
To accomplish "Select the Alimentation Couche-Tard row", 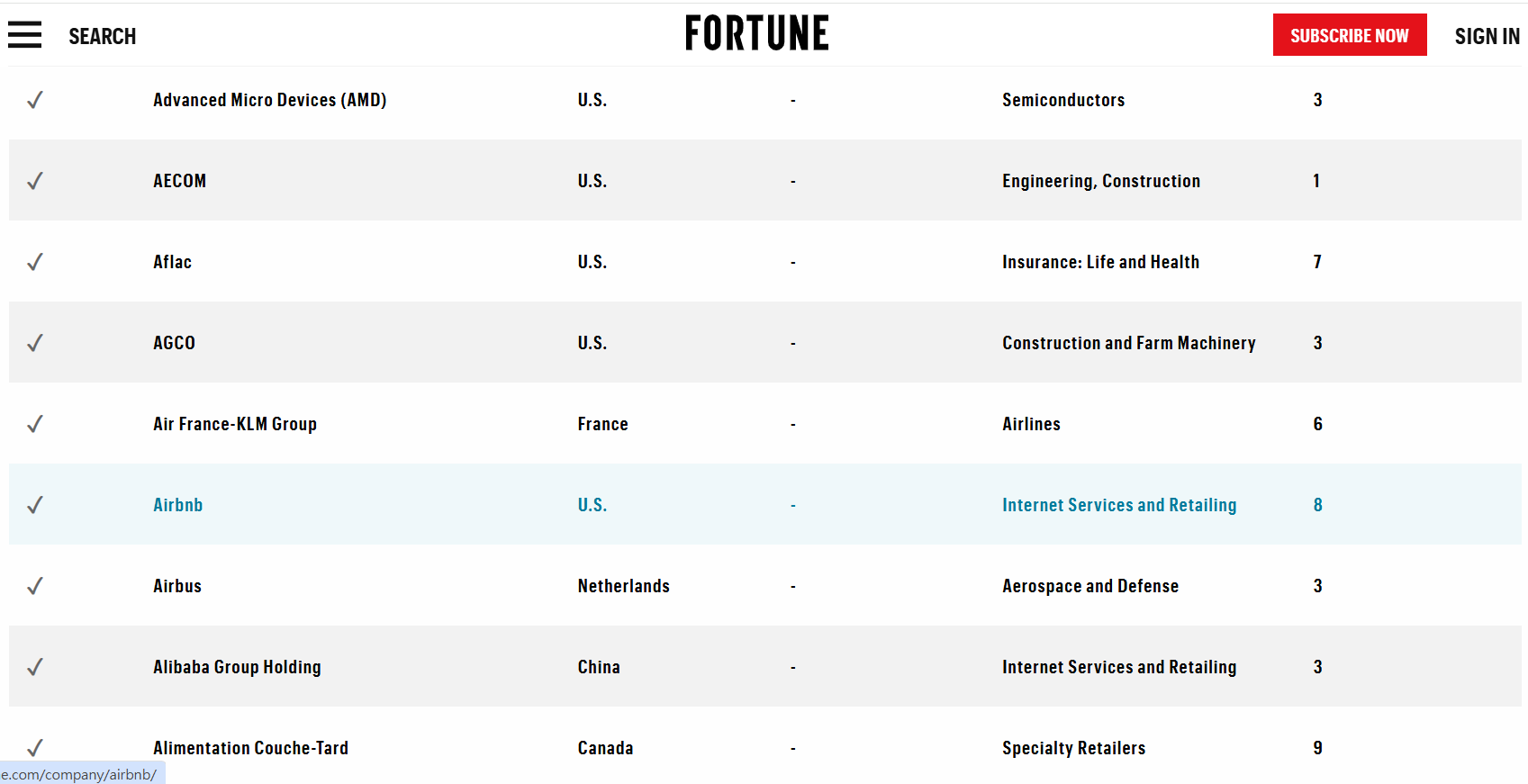I will pos(765,747).
